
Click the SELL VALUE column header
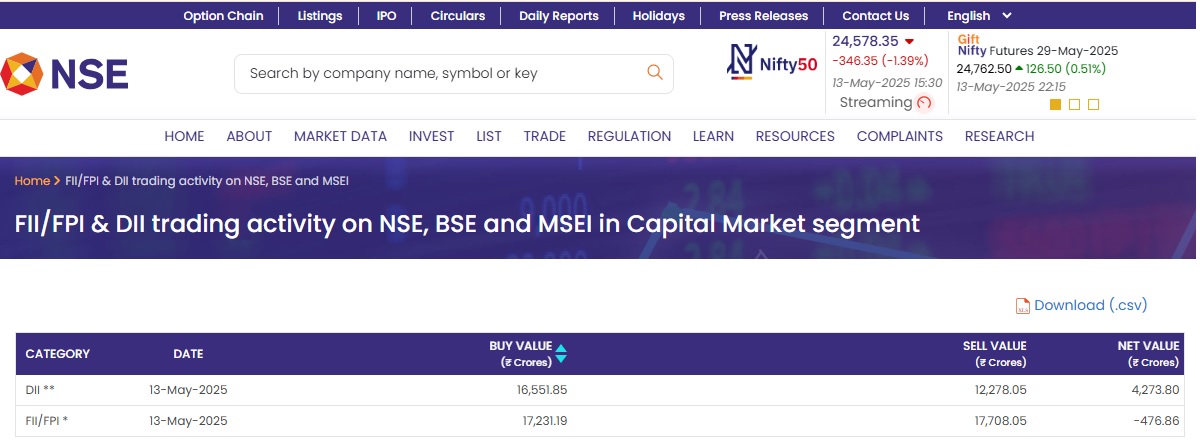coord(994,354)
